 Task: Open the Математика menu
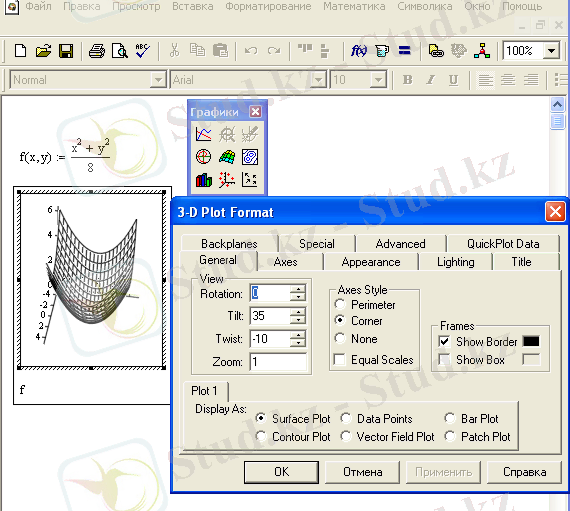click(x=354, y=6)
